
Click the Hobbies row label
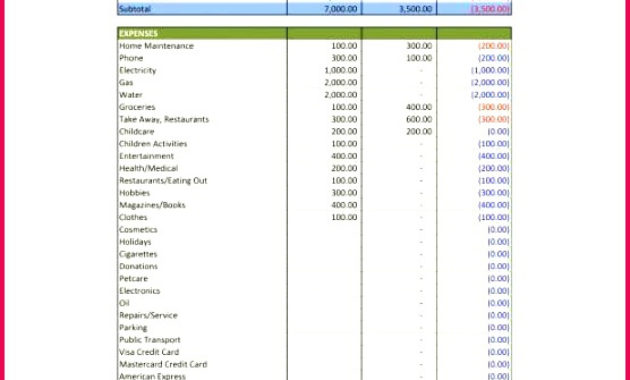(134, 193)
